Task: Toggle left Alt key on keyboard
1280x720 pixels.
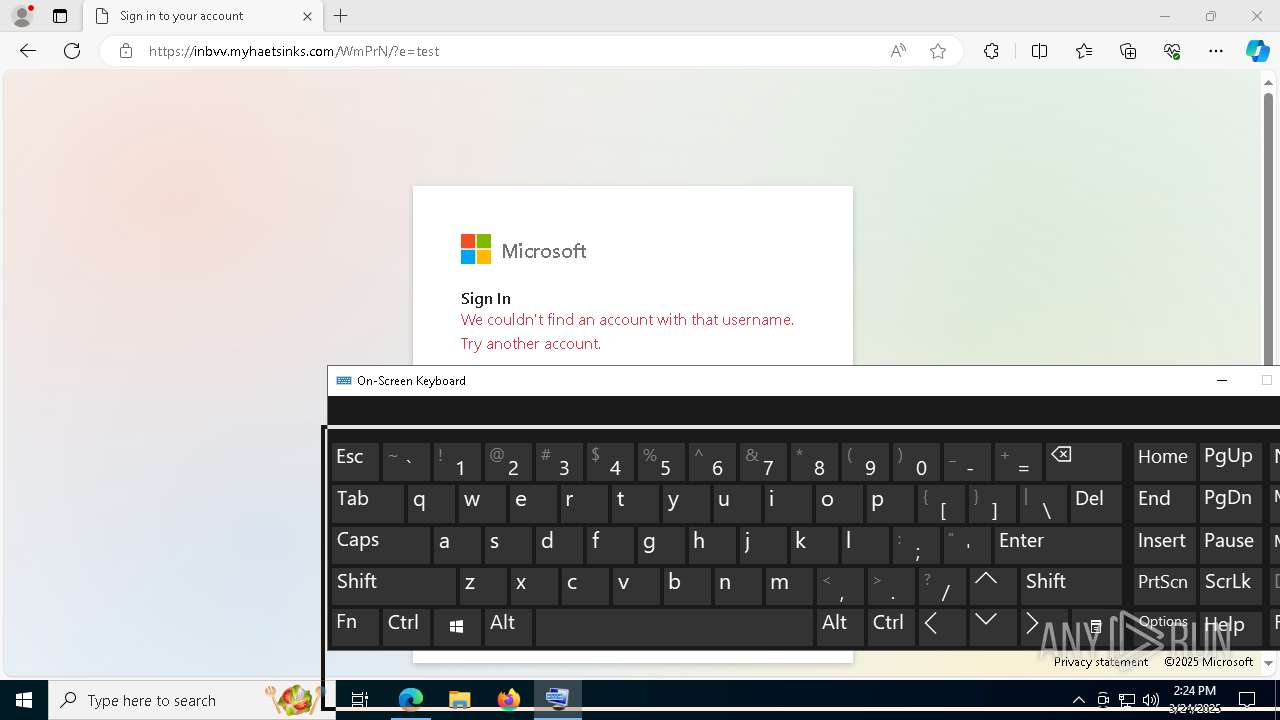Action: 508,627
